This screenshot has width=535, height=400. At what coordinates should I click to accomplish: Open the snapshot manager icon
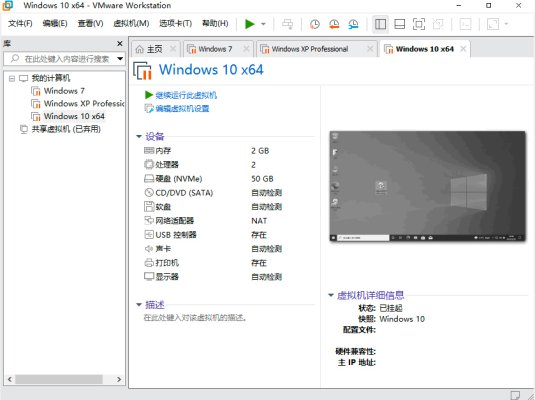[353, 24]
